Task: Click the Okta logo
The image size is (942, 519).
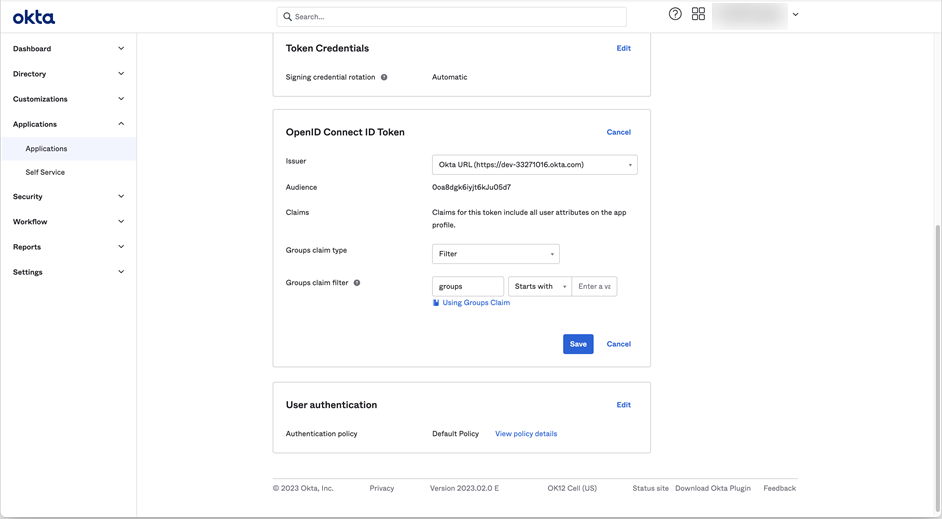Action: click(34, 17)
